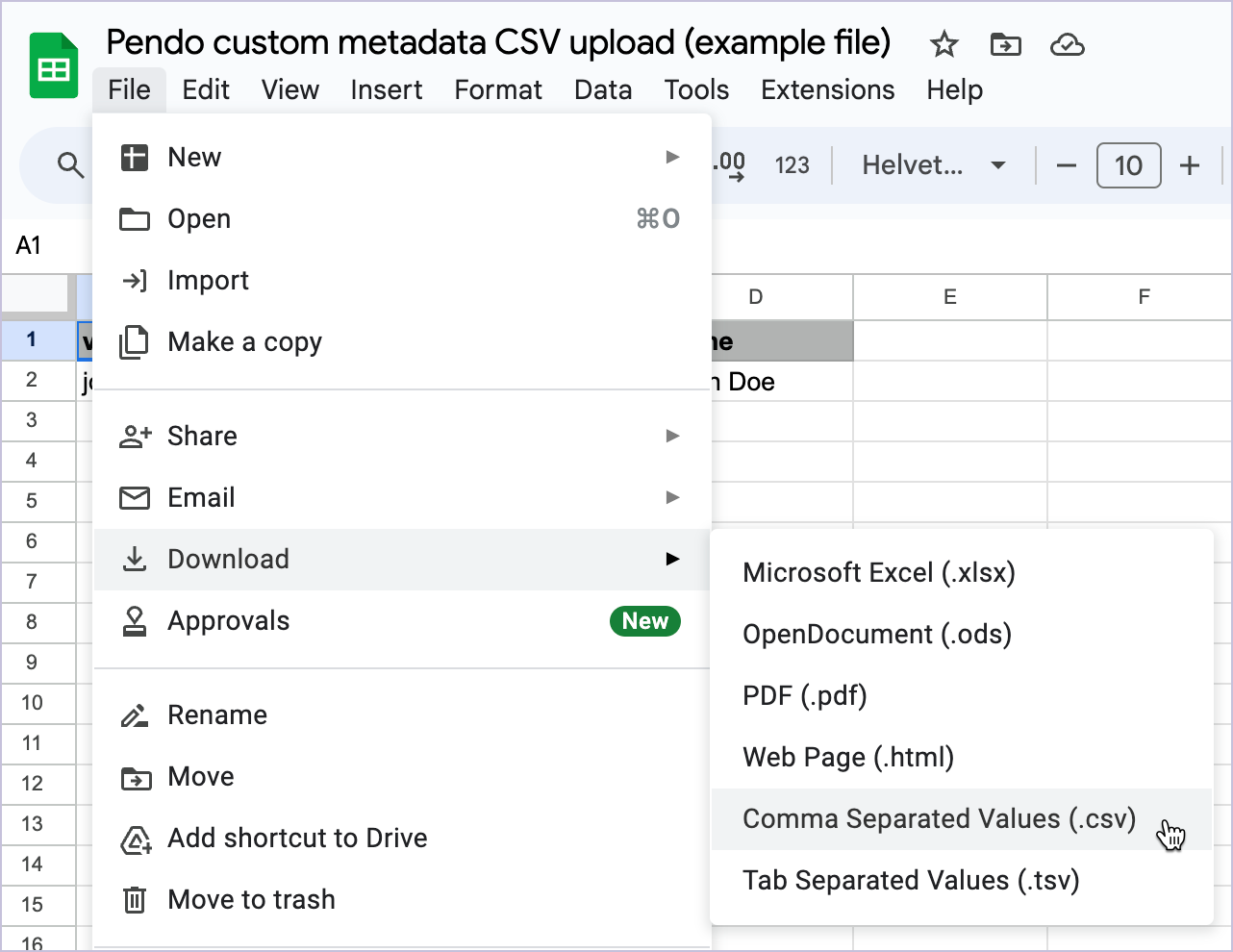
Task: Select row 2 header
Action: [x=38, y=380]
